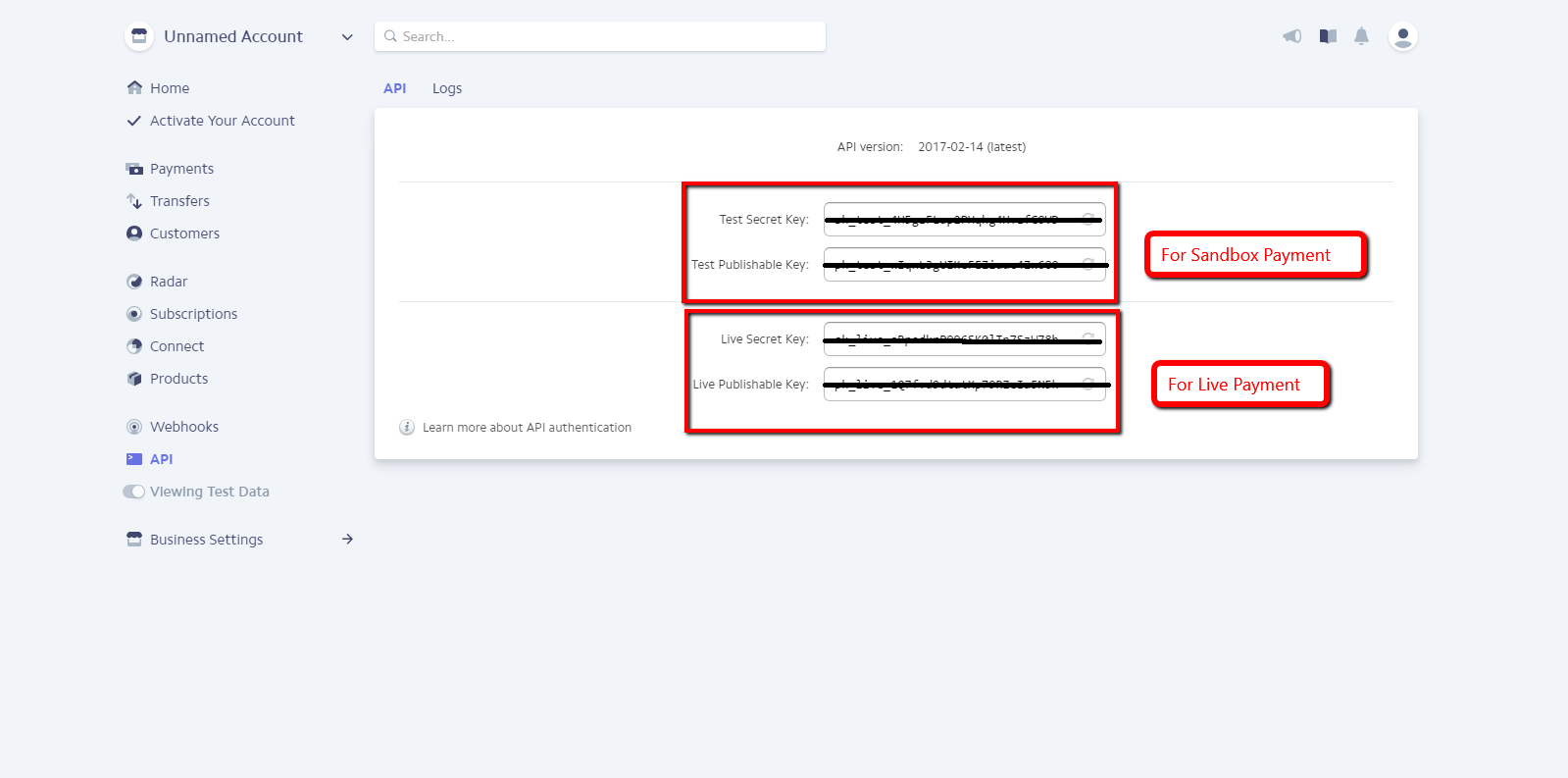This screenshot has height=778, width=1568.
Task: Open documentation via the book icon
Action: pyautogui.click(x=1328, y=36)
